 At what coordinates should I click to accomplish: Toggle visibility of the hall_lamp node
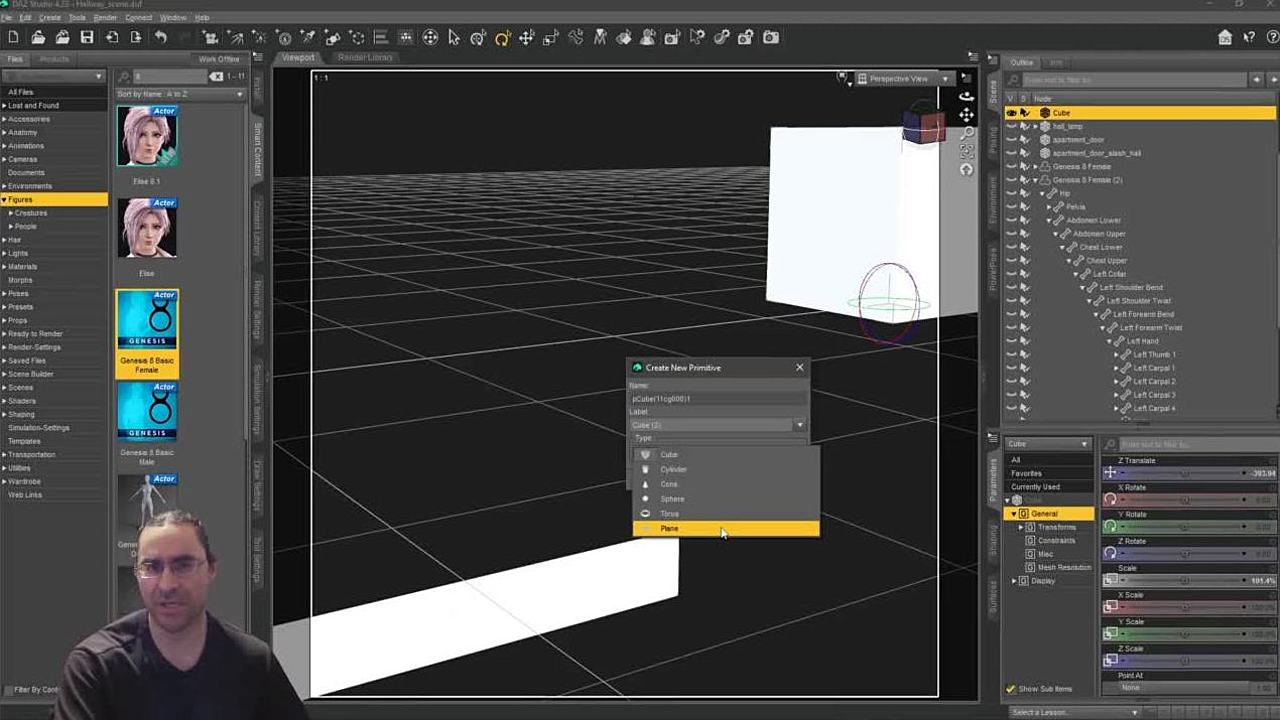(x=1011, y=127)
